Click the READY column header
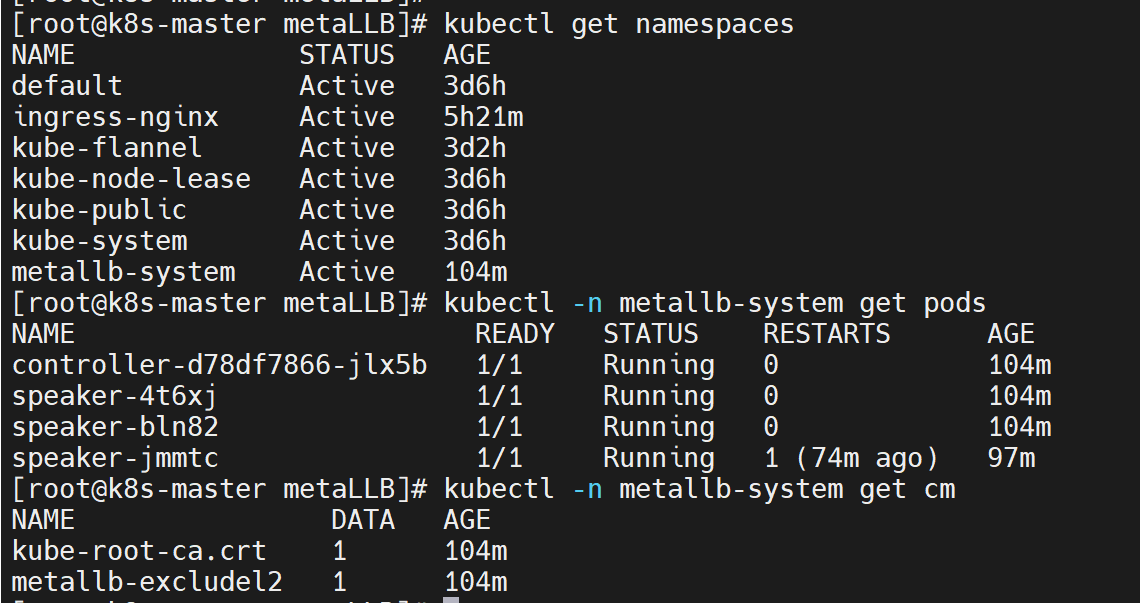Screen dimensions: 1140x603 coord(515,334)
